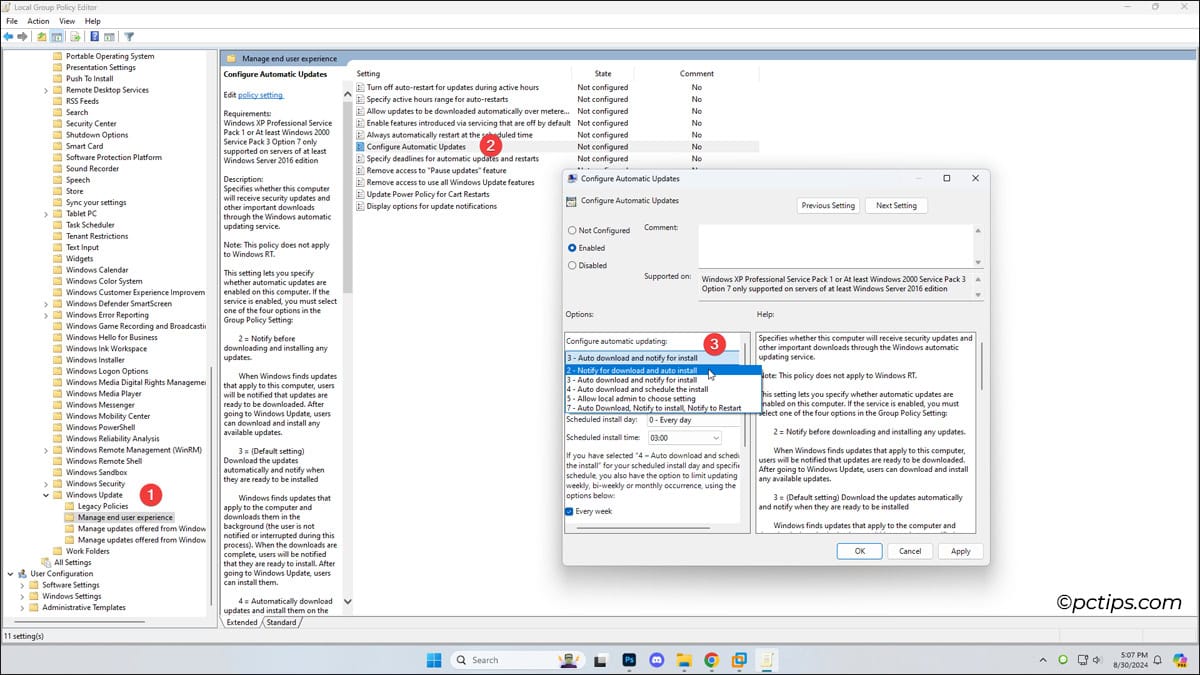The height and width of the screenshot is (675, 1200).
Task: Uncheck the Every week checkbox
Action: click(x=570, y=511)
